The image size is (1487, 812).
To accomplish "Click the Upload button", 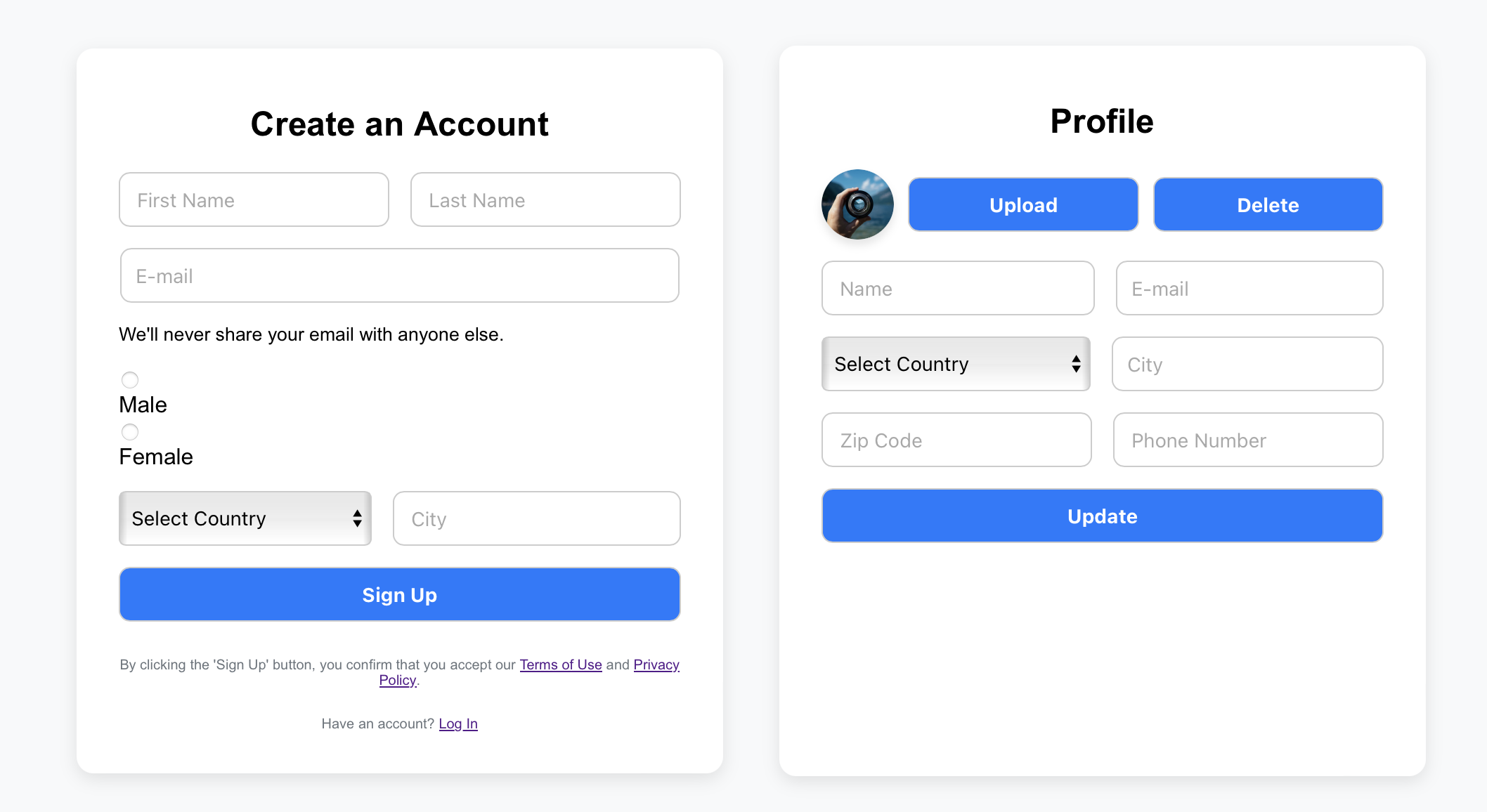I will (1022, 204).
